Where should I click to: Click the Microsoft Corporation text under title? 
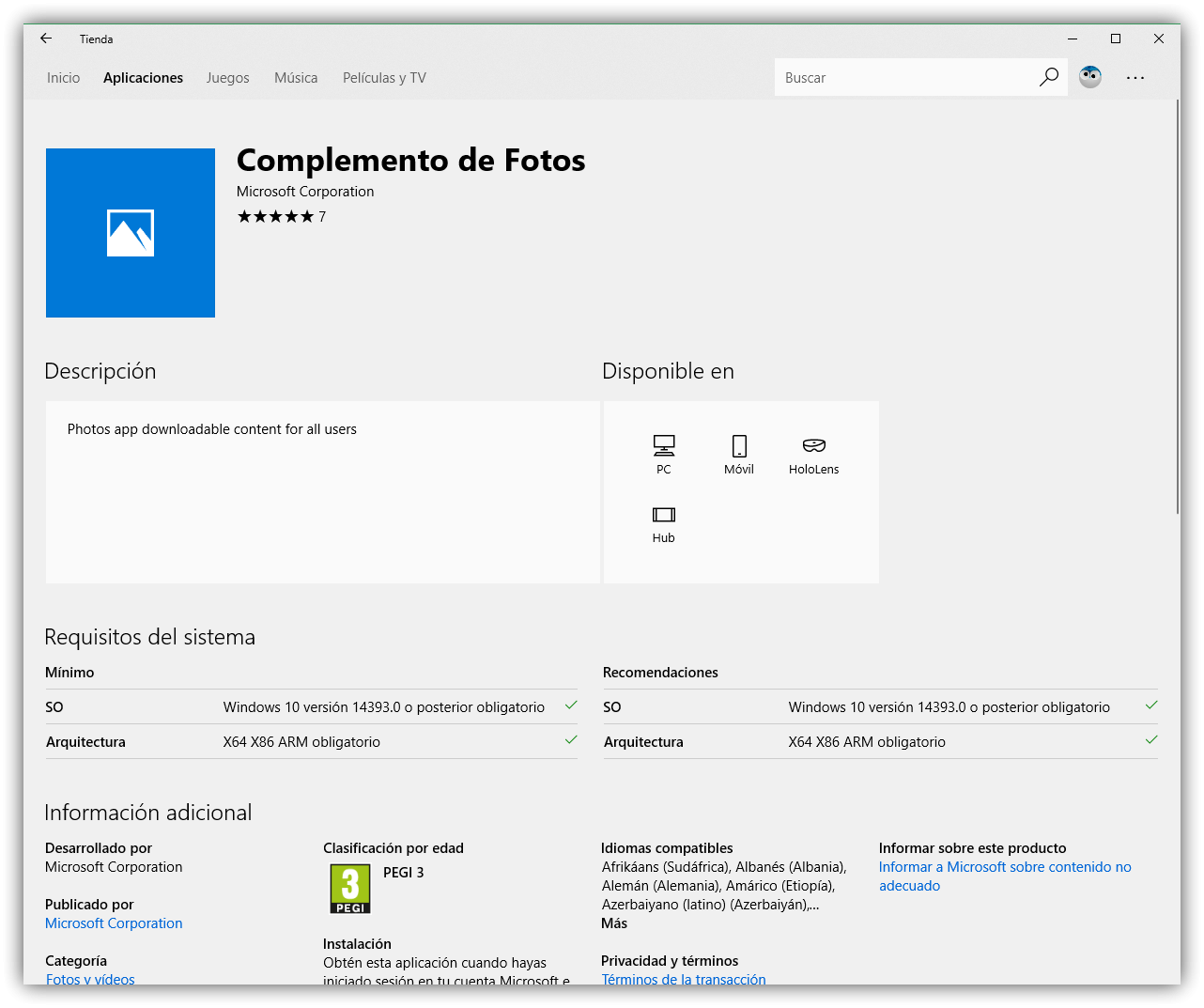pos(305,192)
